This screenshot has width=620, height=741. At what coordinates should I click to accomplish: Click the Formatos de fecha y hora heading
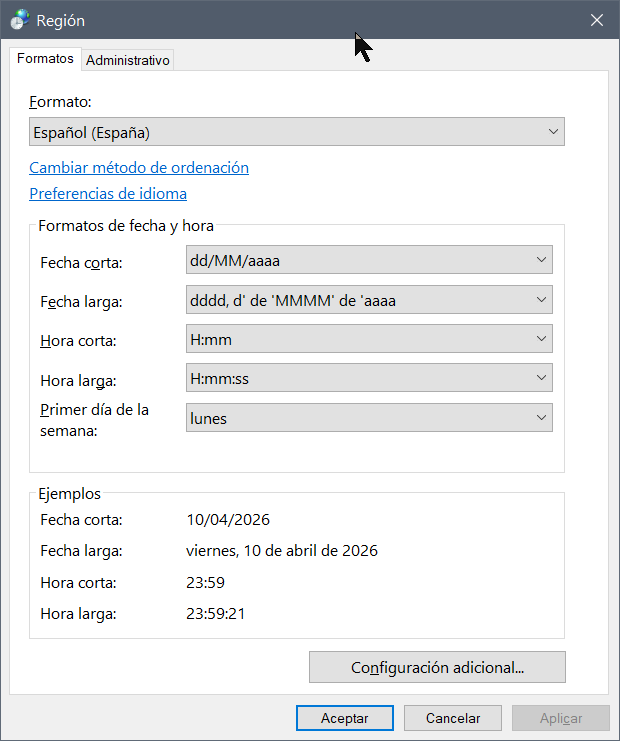tap(126, 226)
